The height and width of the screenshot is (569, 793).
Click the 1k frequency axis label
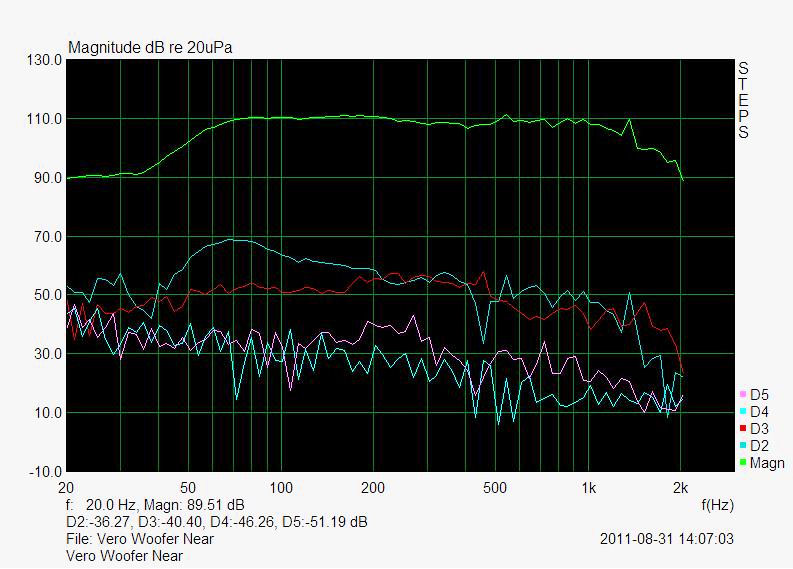(588, 488)
